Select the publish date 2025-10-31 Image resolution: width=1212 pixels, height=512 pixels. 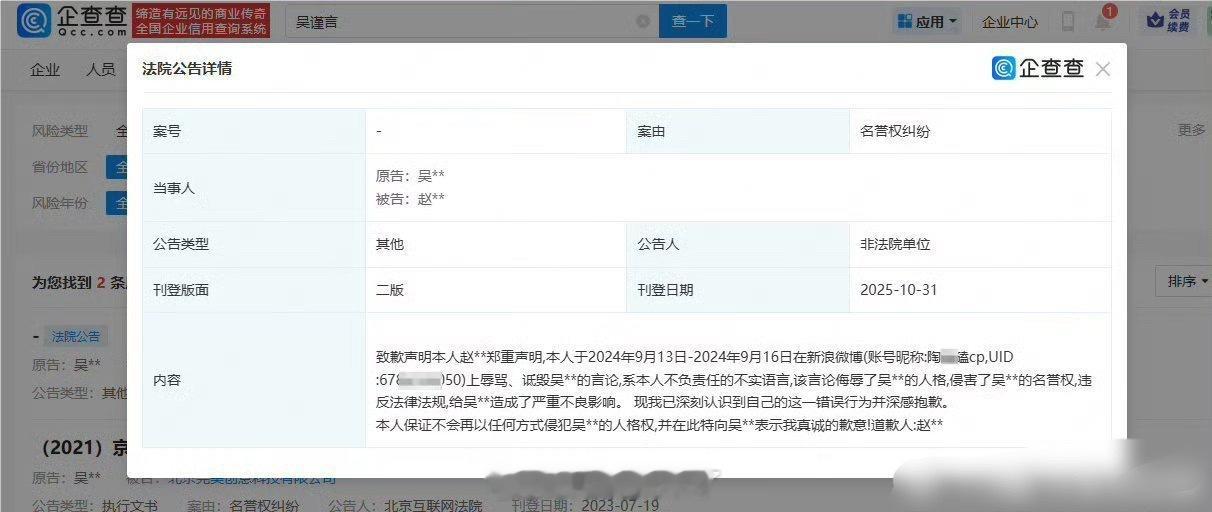(x=898, y=290)
